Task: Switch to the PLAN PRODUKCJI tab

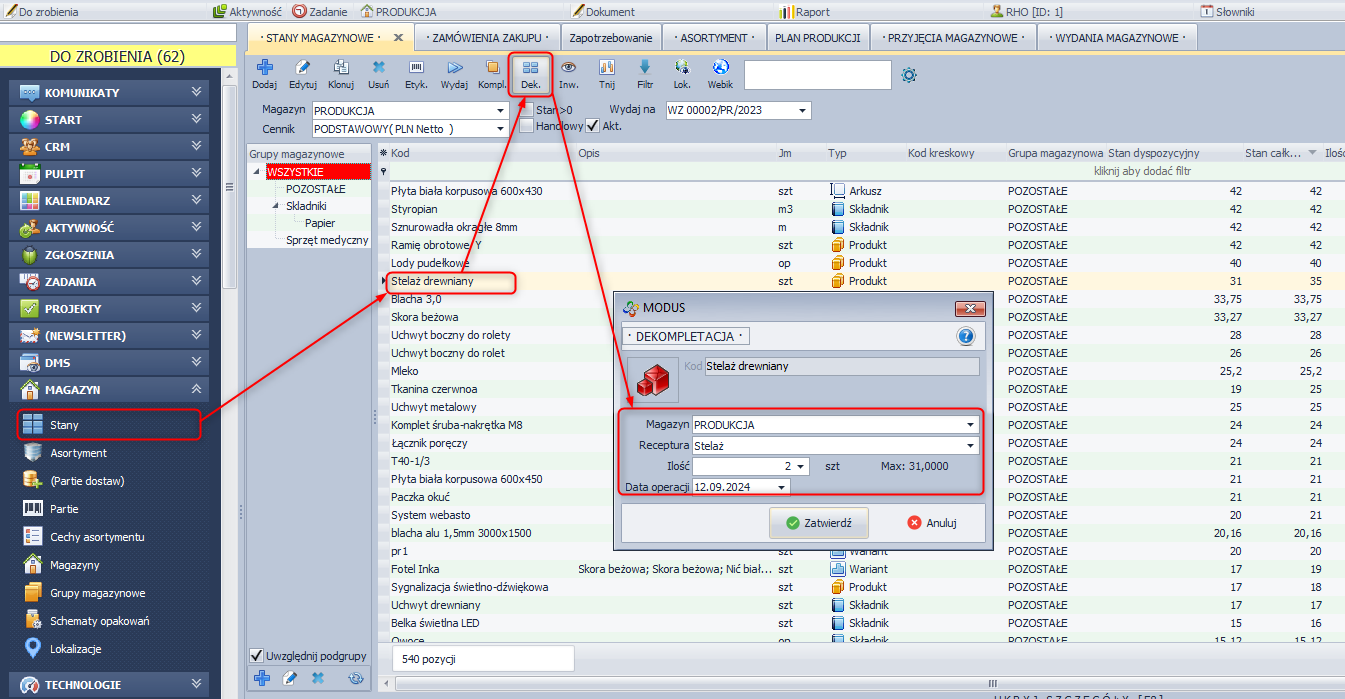Action: pyautogui.click(x=817, y=38)
